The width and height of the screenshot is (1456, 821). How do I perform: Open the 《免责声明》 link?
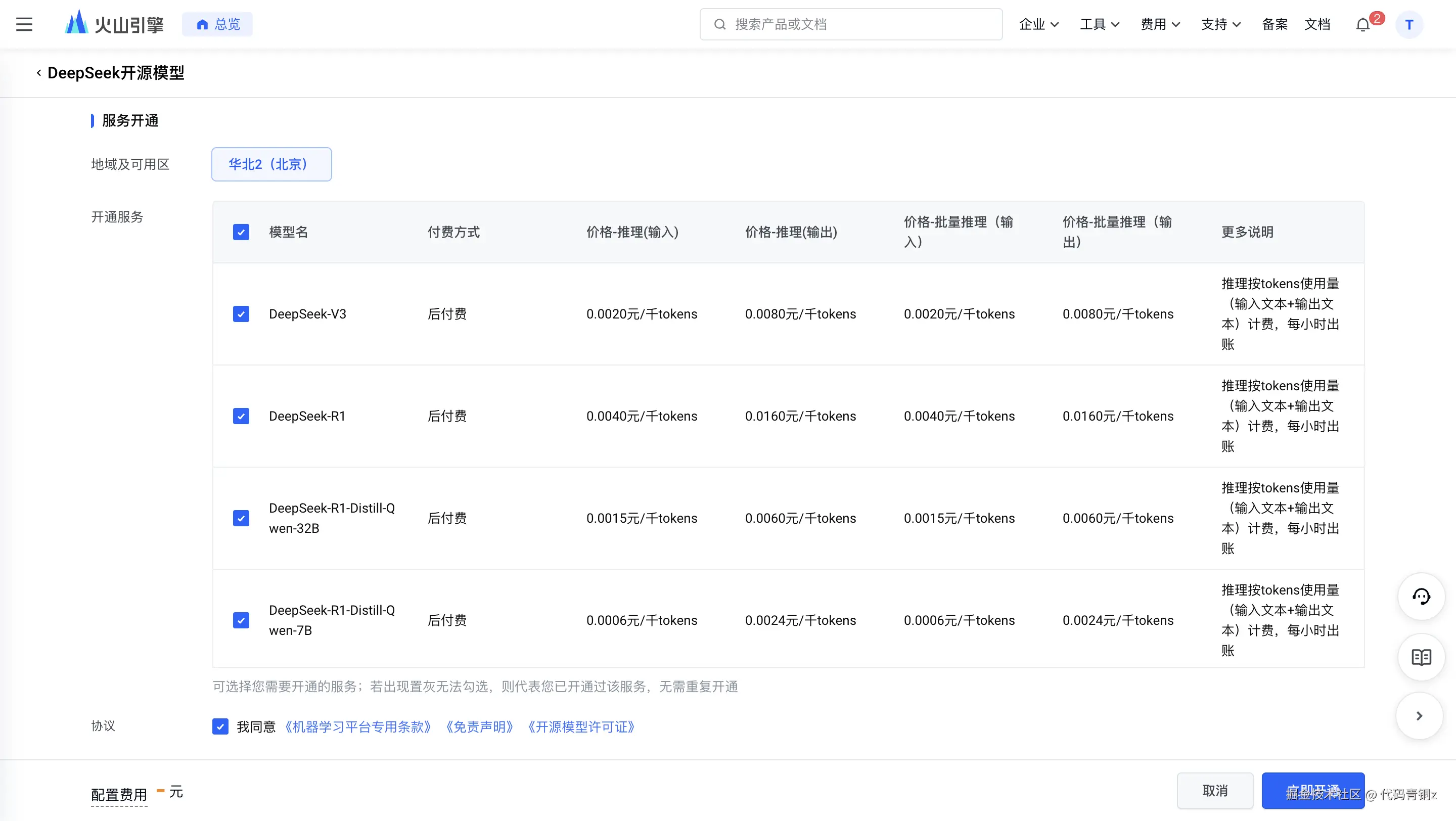(479, 726)
